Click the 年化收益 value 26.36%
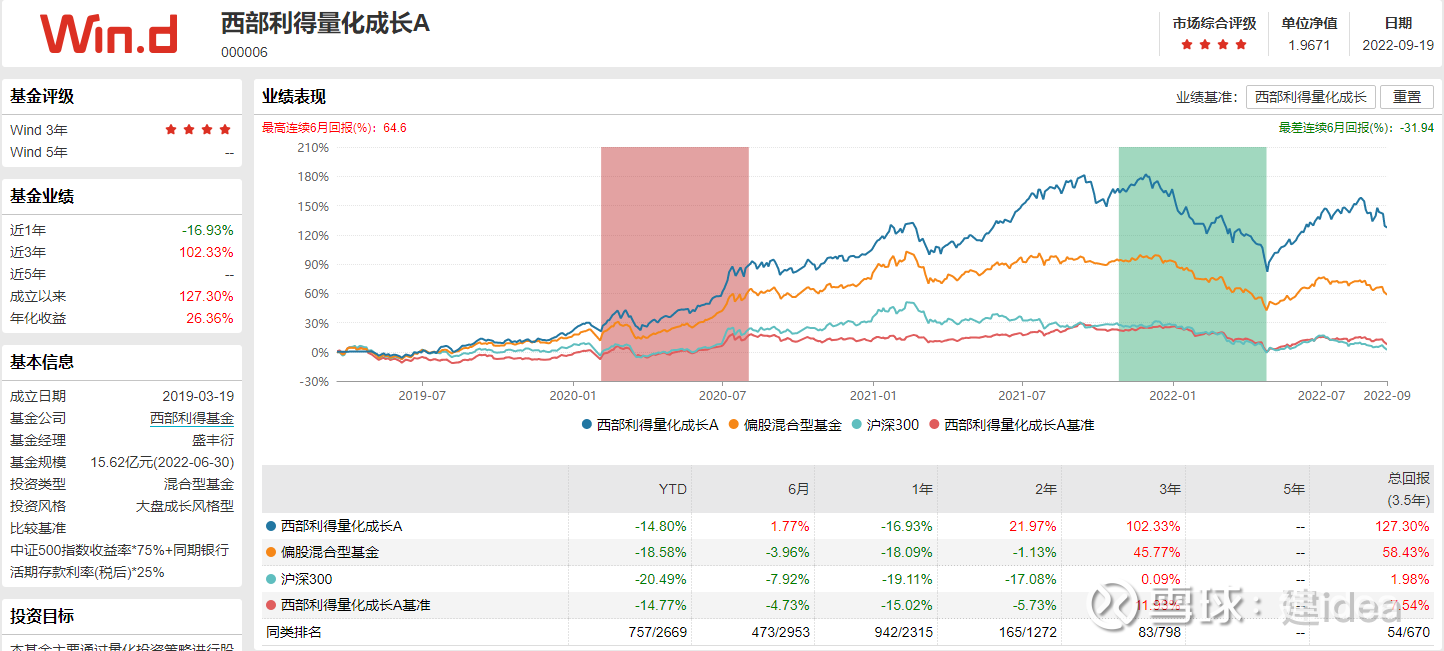1444x651 pixels. [x=210, y=318]
